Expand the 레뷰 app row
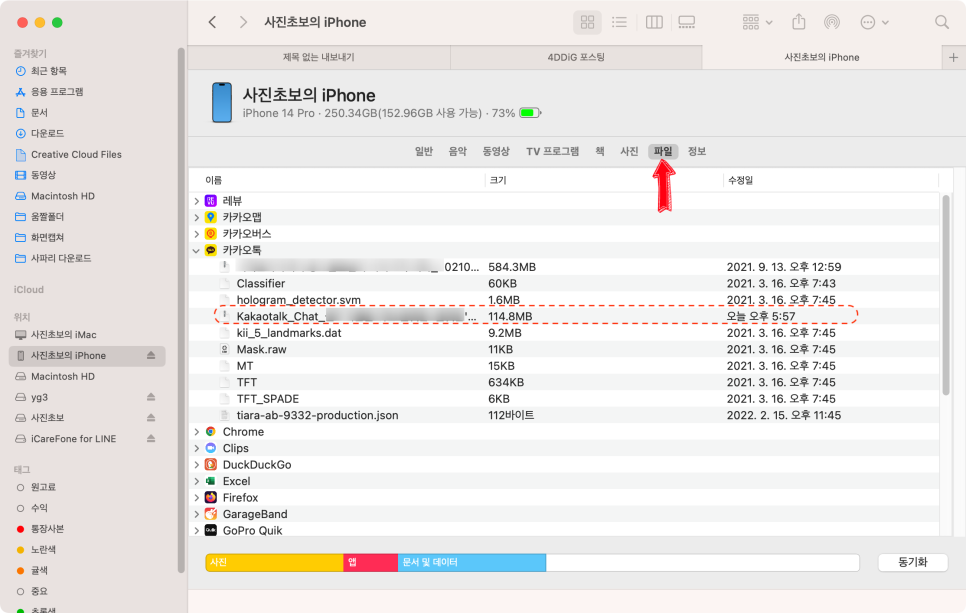The height and width of the screenshot is (613, 966). tap(197, 201)
